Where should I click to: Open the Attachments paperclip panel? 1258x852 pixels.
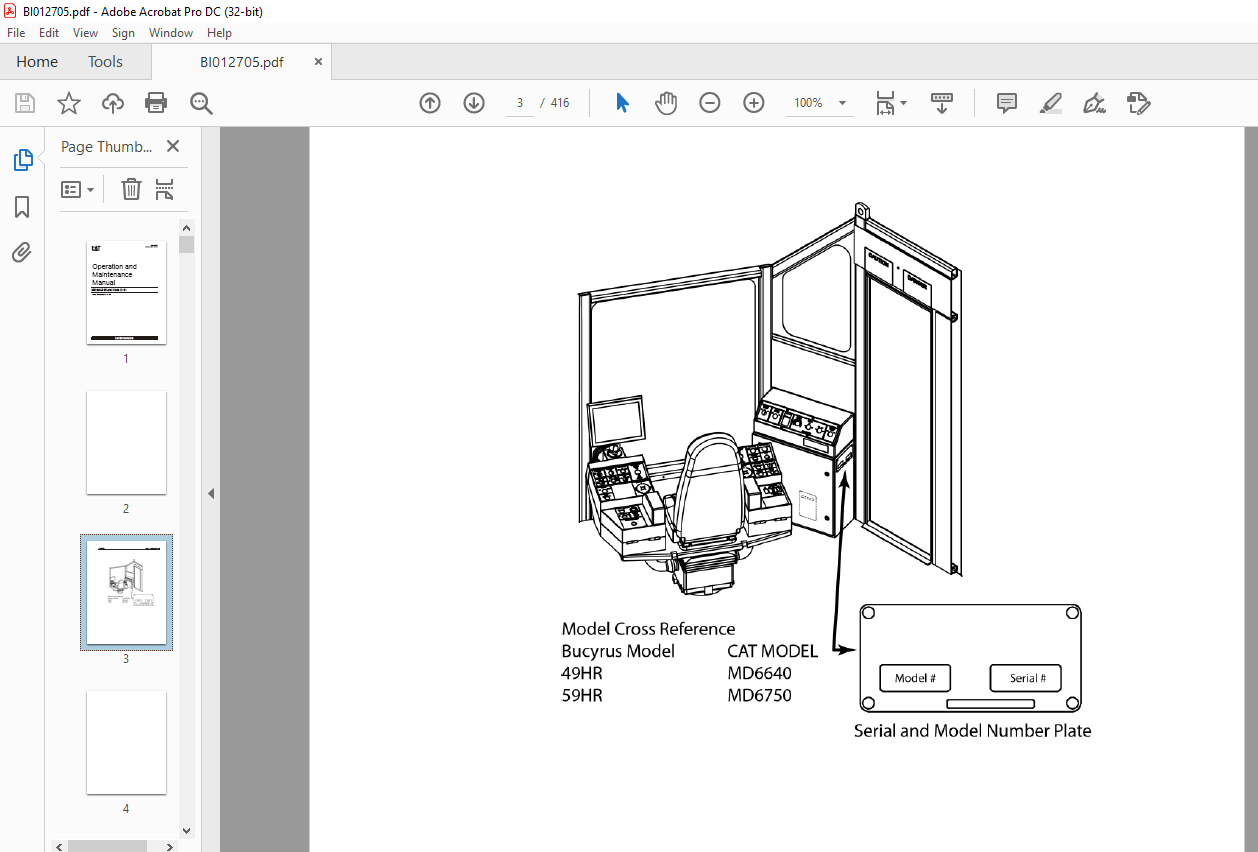tap(22, 252)
